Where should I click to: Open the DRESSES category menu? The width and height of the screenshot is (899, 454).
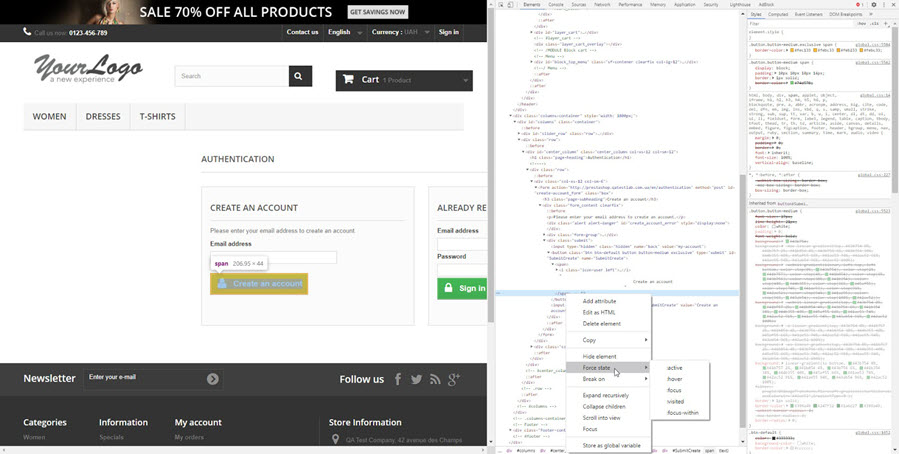tap(103, 116)
